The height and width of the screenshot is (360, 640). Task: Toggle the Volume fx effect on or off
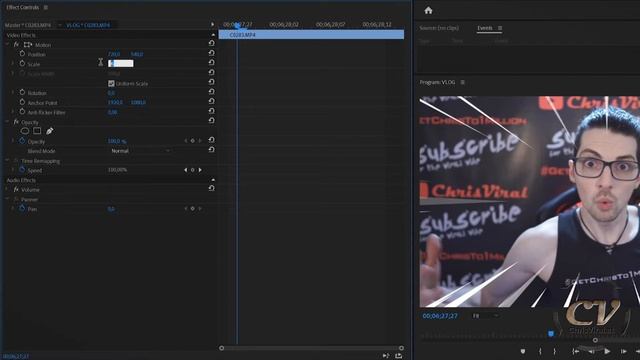(16, 189)
